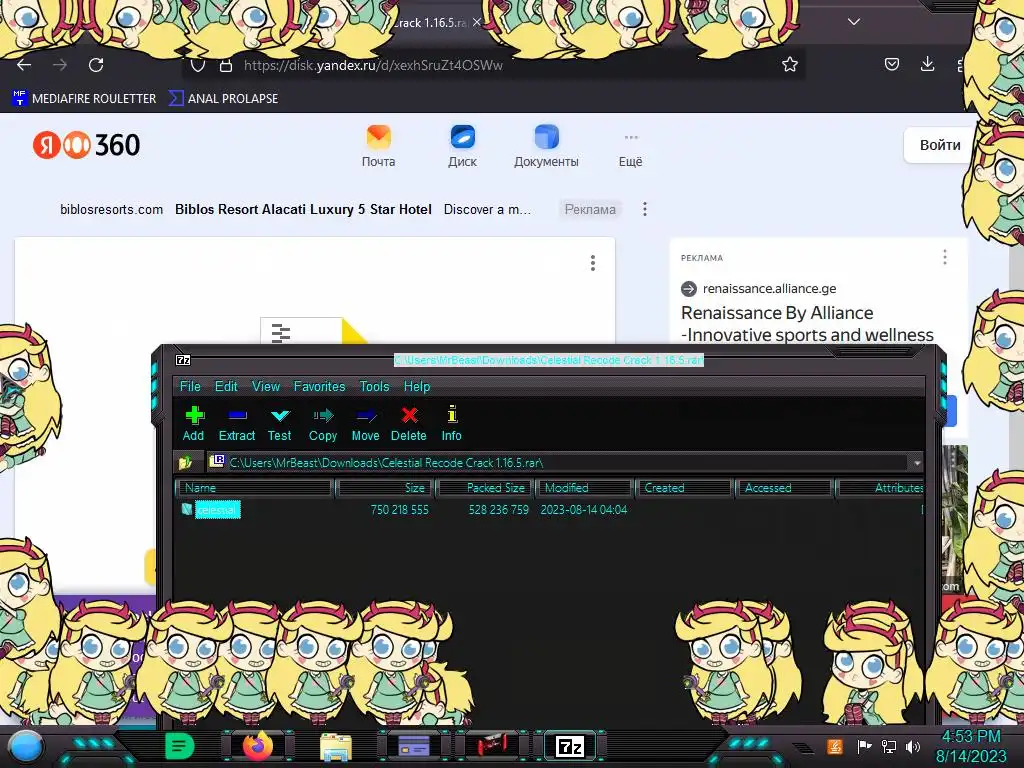Open 7-Zip Help menu
This screenshot has height=768, width=1024.
[417, 386]
